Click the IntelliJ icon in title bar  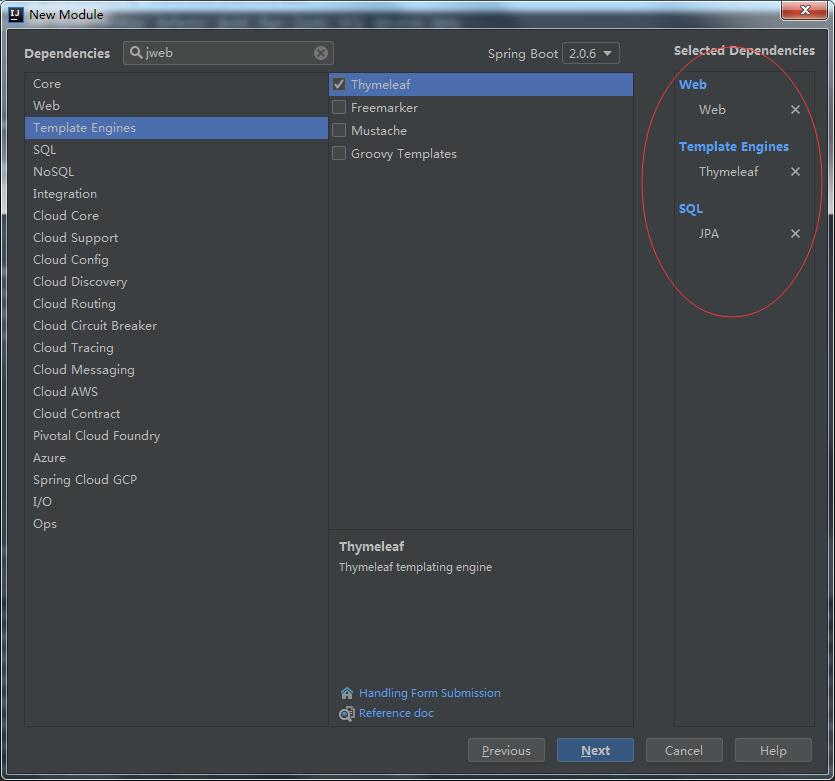(16, 14)
